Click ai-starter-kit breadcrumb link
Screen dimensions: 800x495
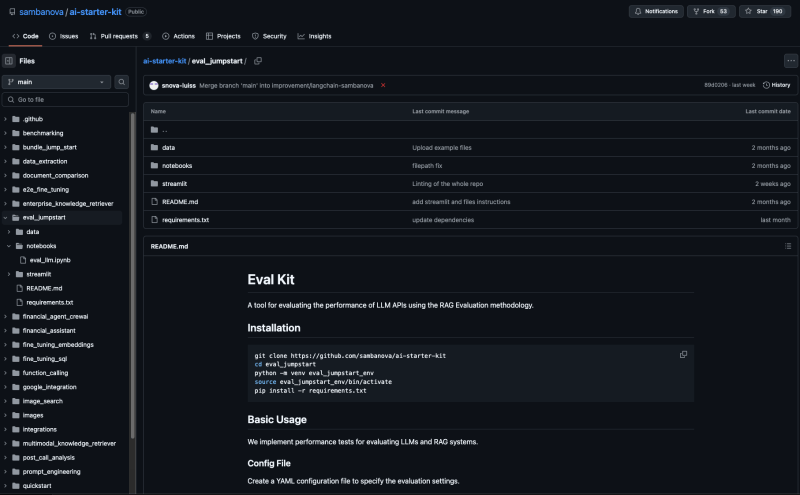(x=164, y=61)
